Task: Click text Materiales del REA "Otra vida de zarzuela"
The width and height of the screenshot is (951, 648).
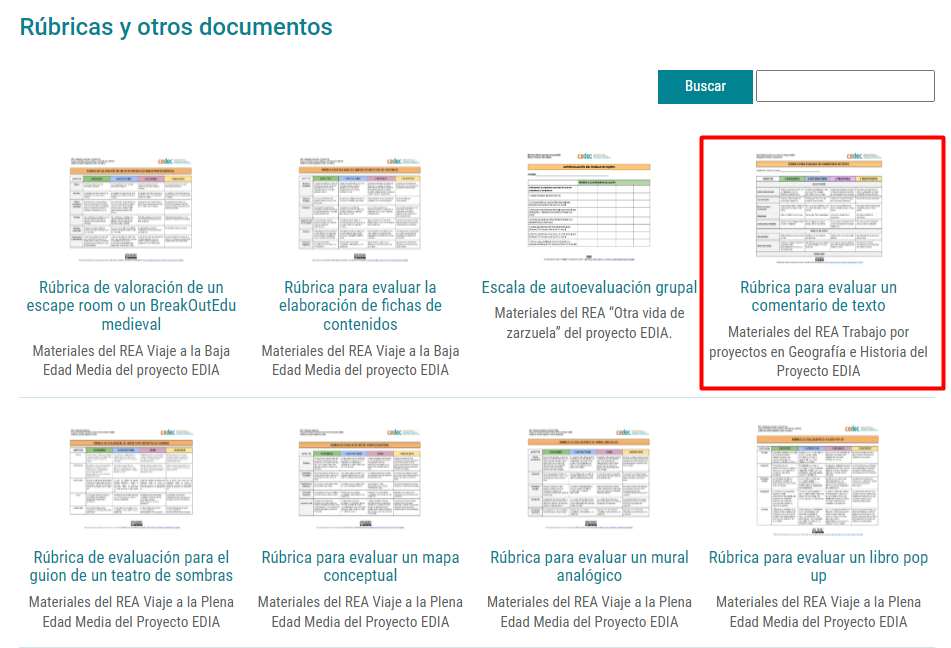Action: coord(589,323)
